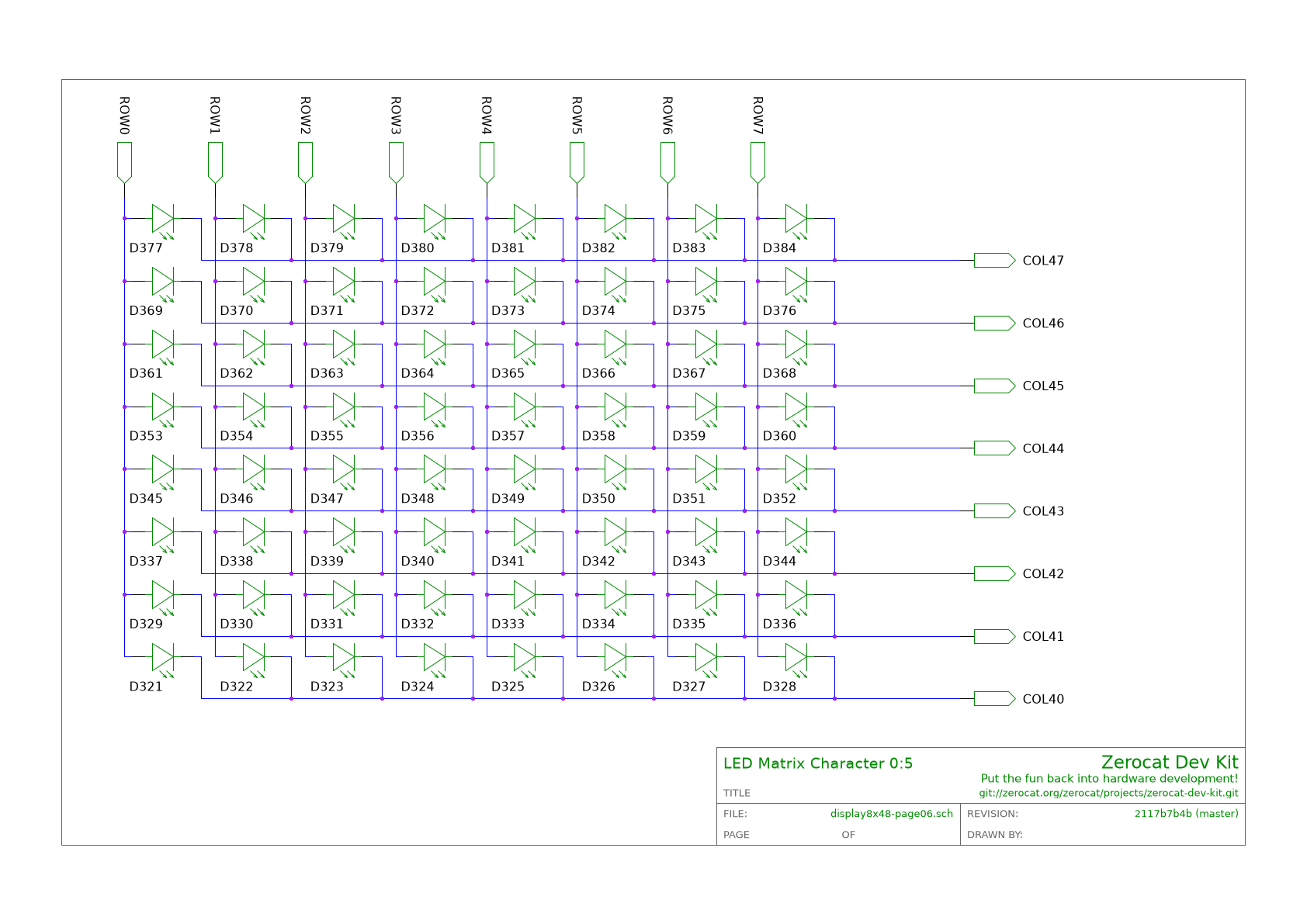
Task: Click the D352 reference label
Action: point(779,499)
